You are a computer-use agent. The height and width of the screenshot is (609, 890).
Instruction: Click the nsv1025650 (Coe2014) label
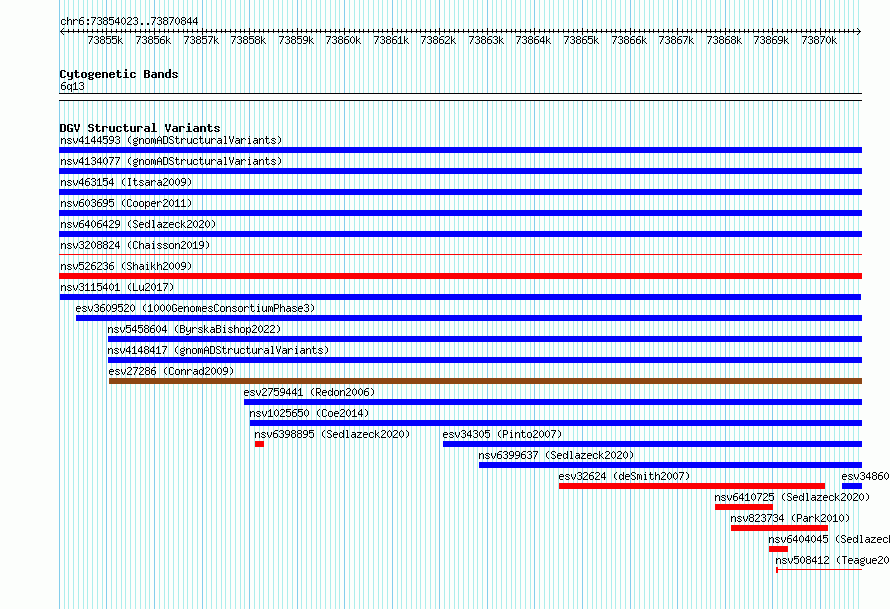[309, 413]
